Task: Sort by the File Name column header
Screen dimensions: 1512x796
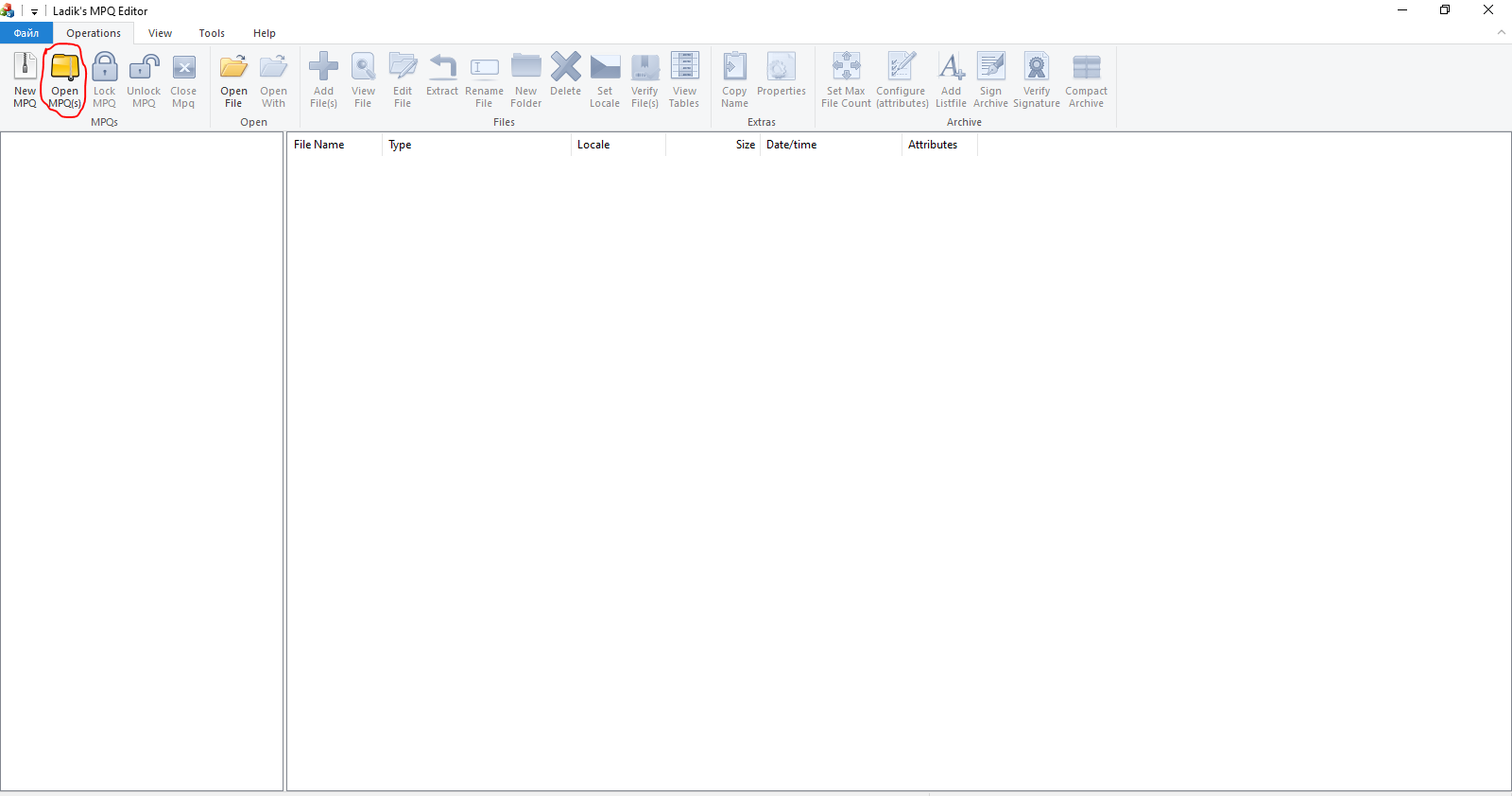Action: 335,145
